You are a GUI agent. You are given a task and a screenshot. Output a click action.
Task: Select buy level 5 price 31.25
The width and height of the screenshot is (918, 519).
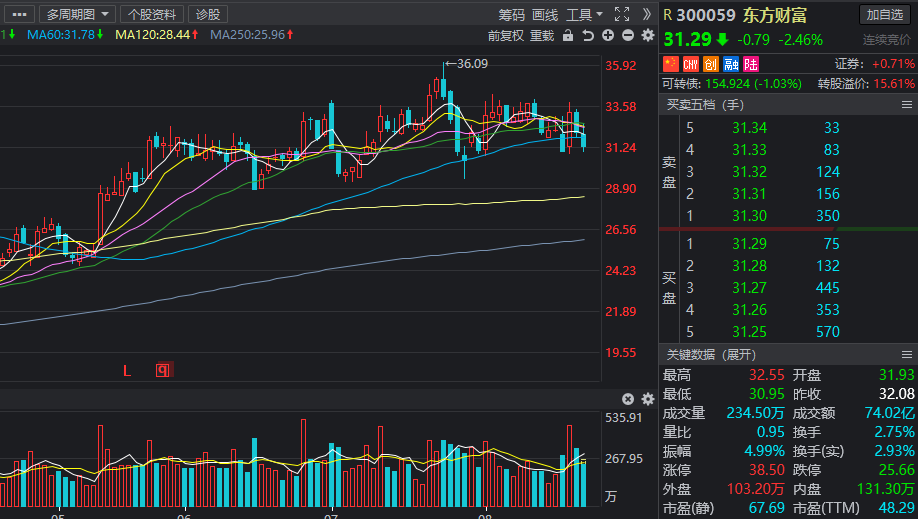(x=749, y=332)
